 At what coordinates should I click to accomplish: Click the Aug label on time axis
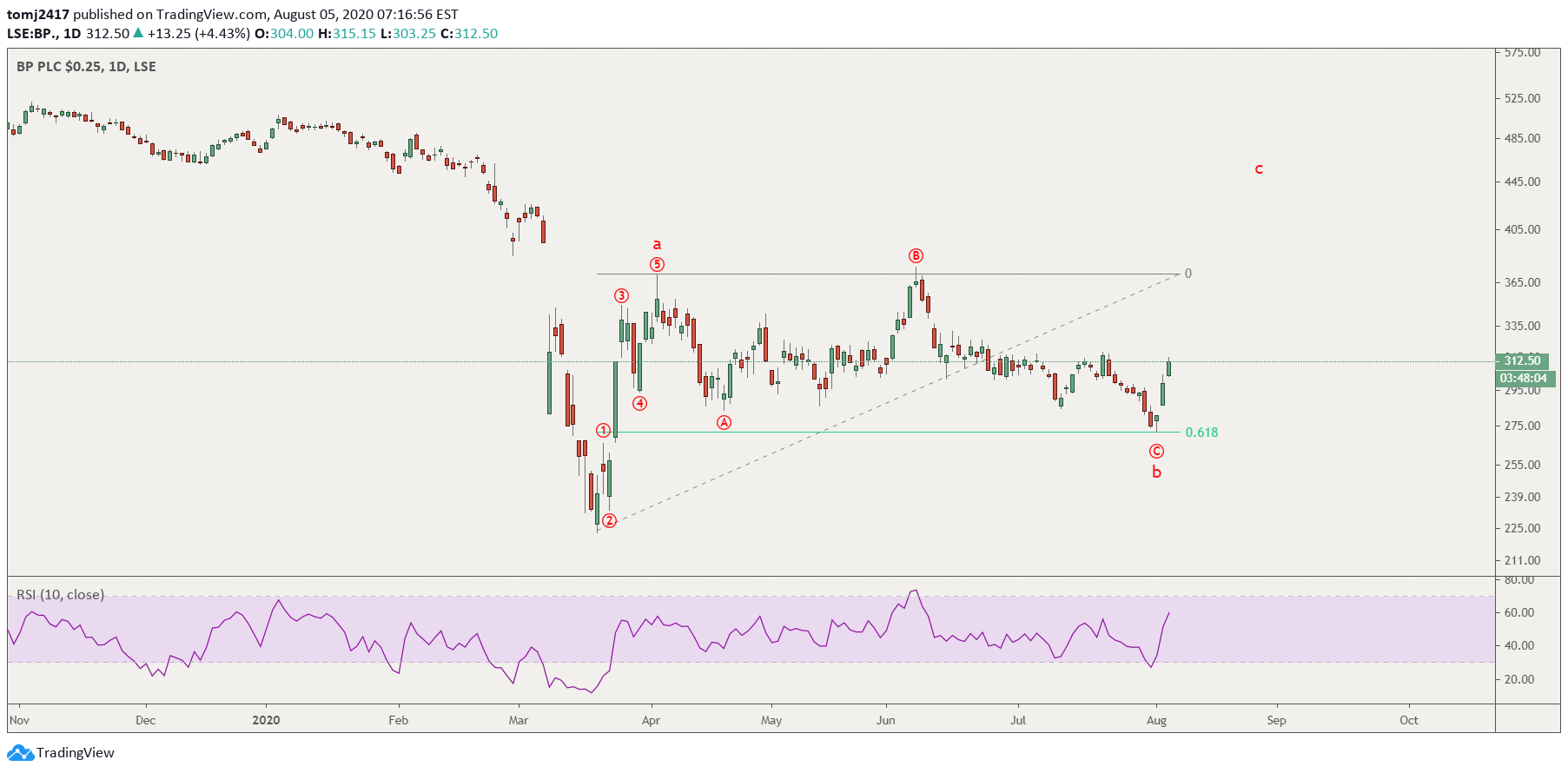(x=1156, y=721)
